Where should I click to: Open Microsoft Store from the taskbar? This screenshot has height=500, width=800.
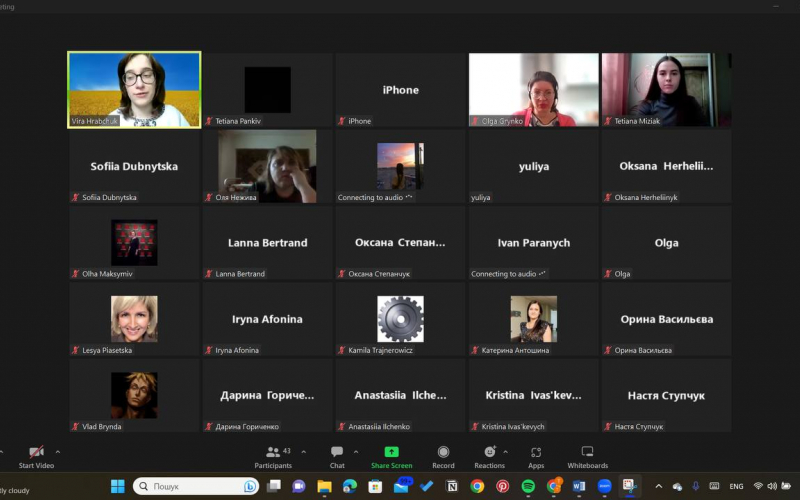[375, 486]
